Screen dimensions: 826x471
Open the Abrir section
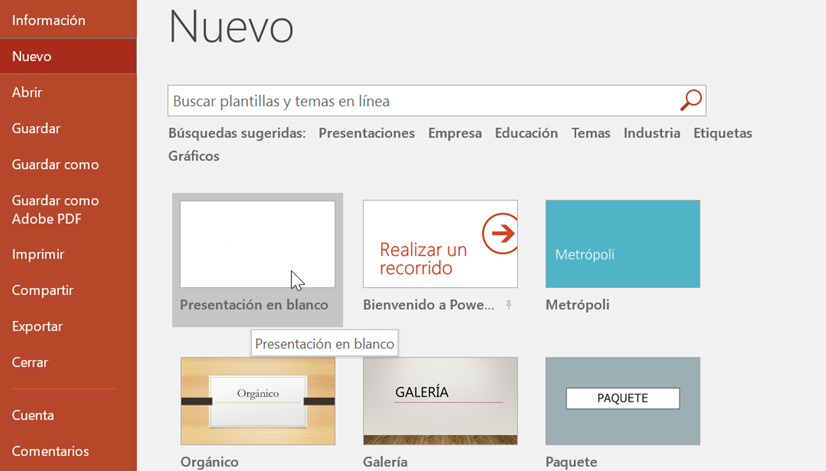(27, 92)
